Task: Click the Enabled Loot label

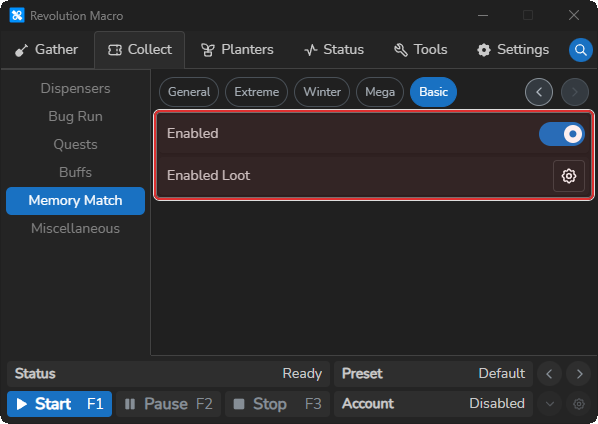Action: pos(208,175)
